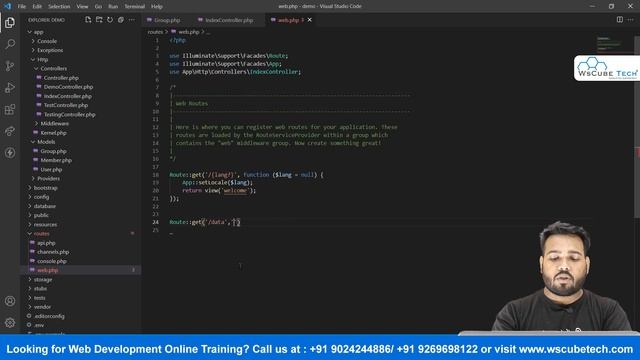Open the Terminal menu
Image resolution: width=640 pixels, height=360 pixels.
[x=134, y=7]
